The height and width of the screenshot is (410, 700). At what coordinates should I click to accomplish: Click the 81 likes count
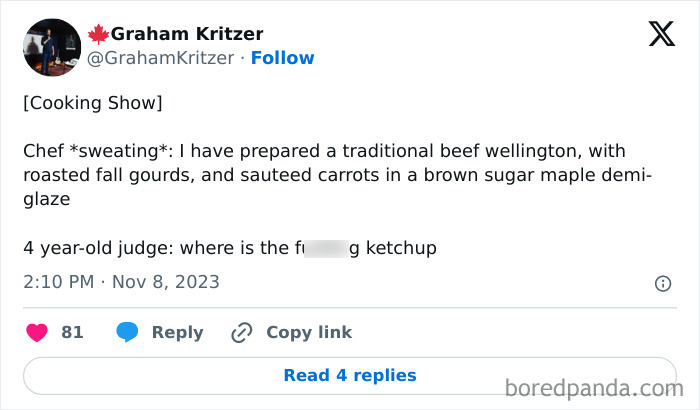pos(72,332)
